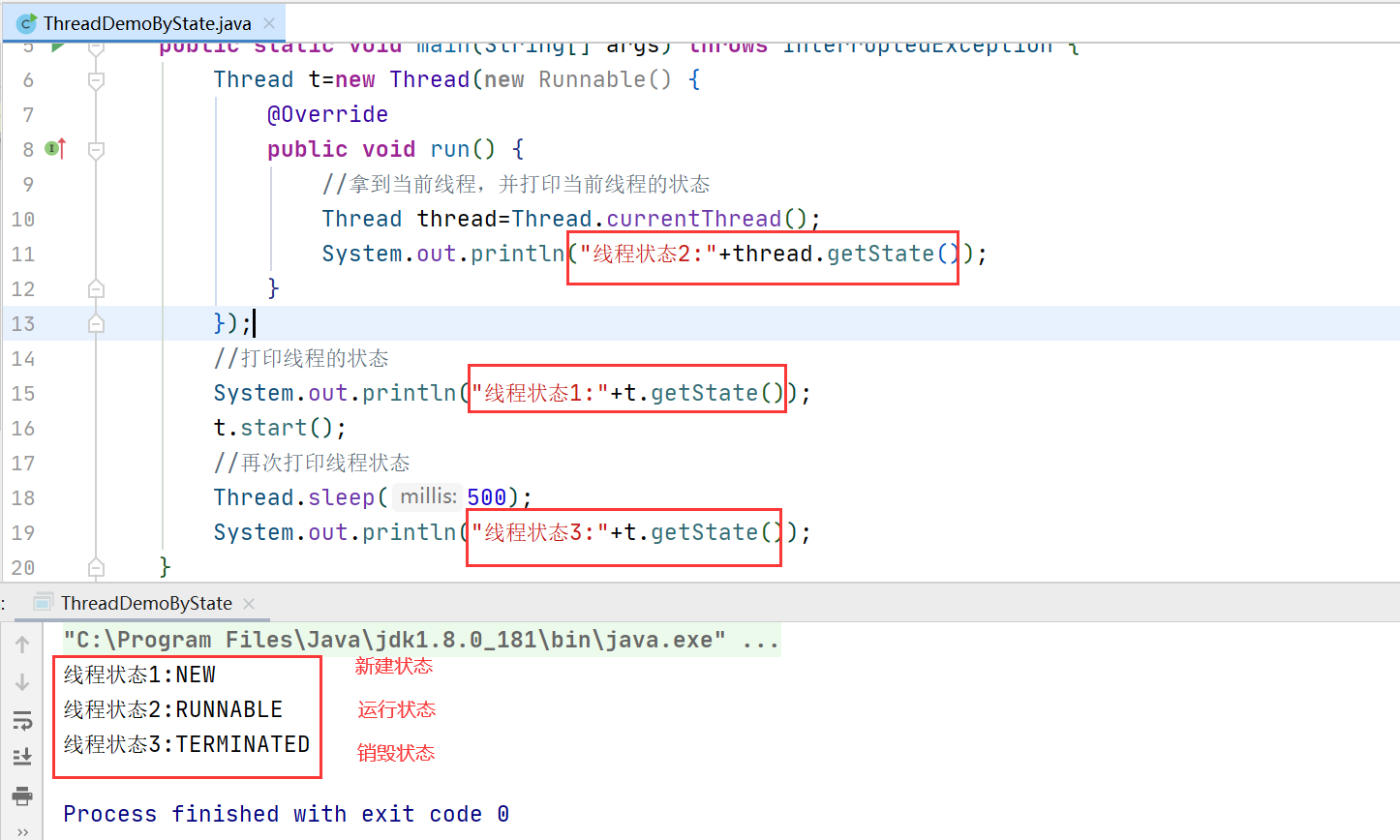Viewport: 1400px width, 840px height.
Task: Click comment //再次打印线程状态 on line 17
Action: point(312,463)
